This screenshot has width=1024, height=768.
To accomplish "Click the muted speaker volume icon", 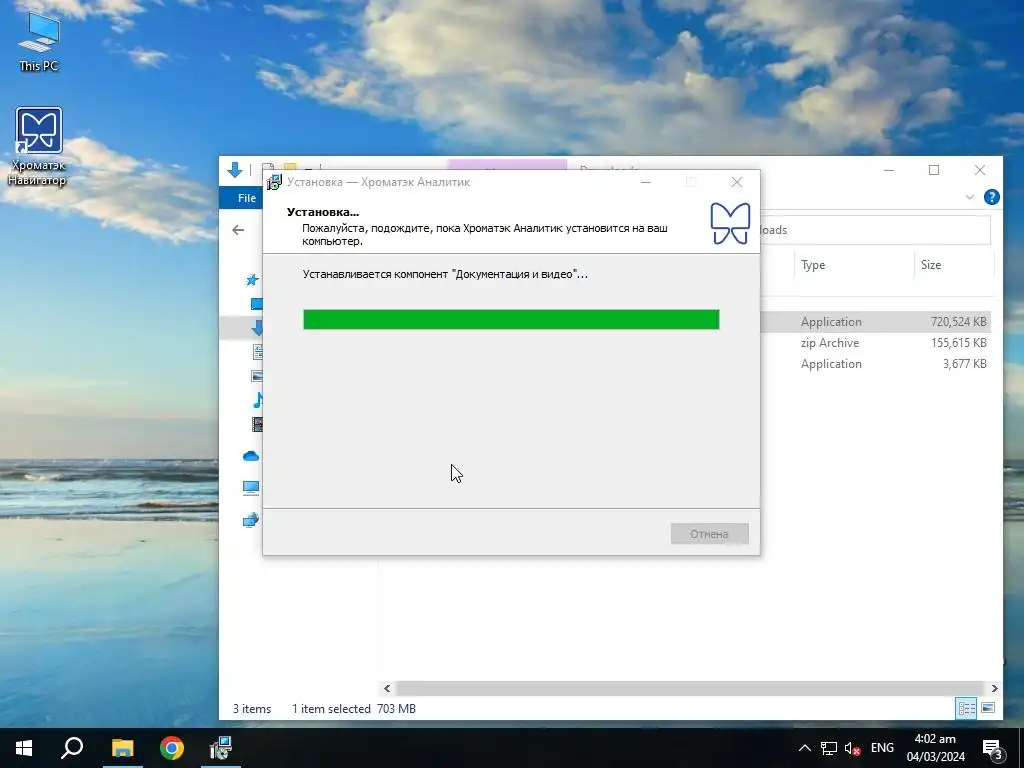I will [x=852, y=748].
